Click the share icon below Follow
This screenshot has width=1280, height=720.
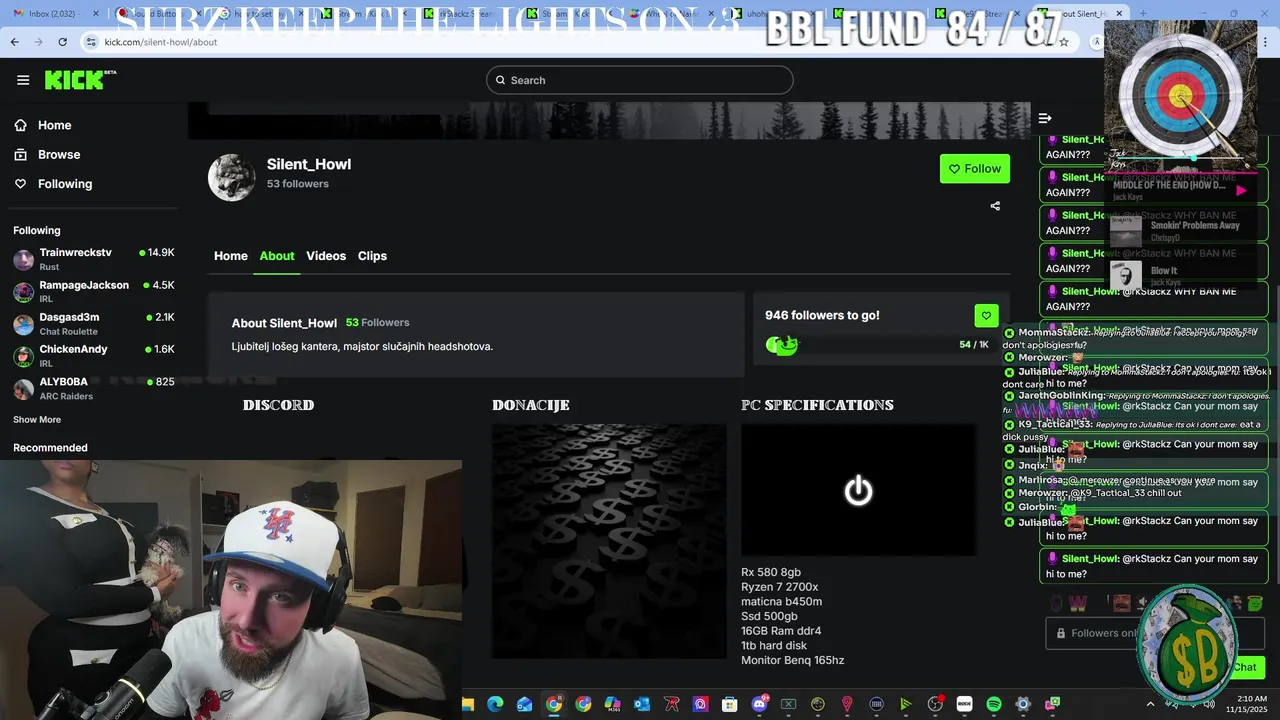[995, 206]
